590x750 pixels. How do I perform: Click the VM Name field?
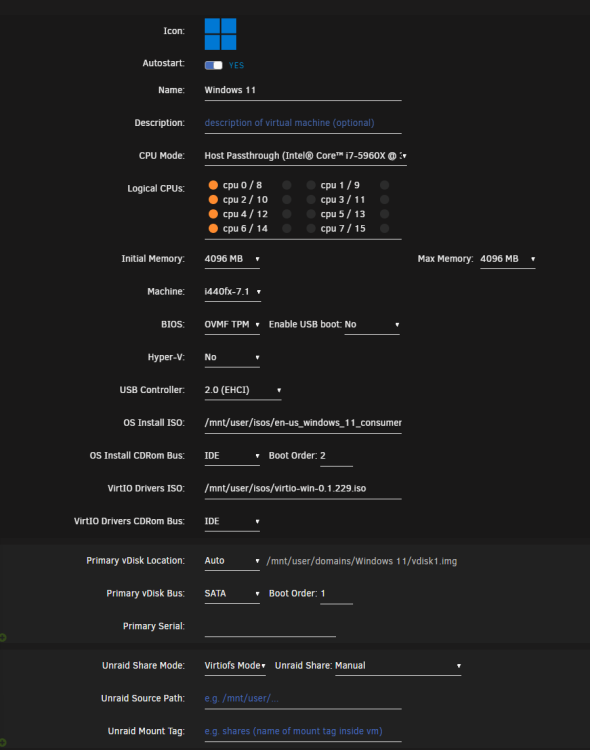pos(303,91)
